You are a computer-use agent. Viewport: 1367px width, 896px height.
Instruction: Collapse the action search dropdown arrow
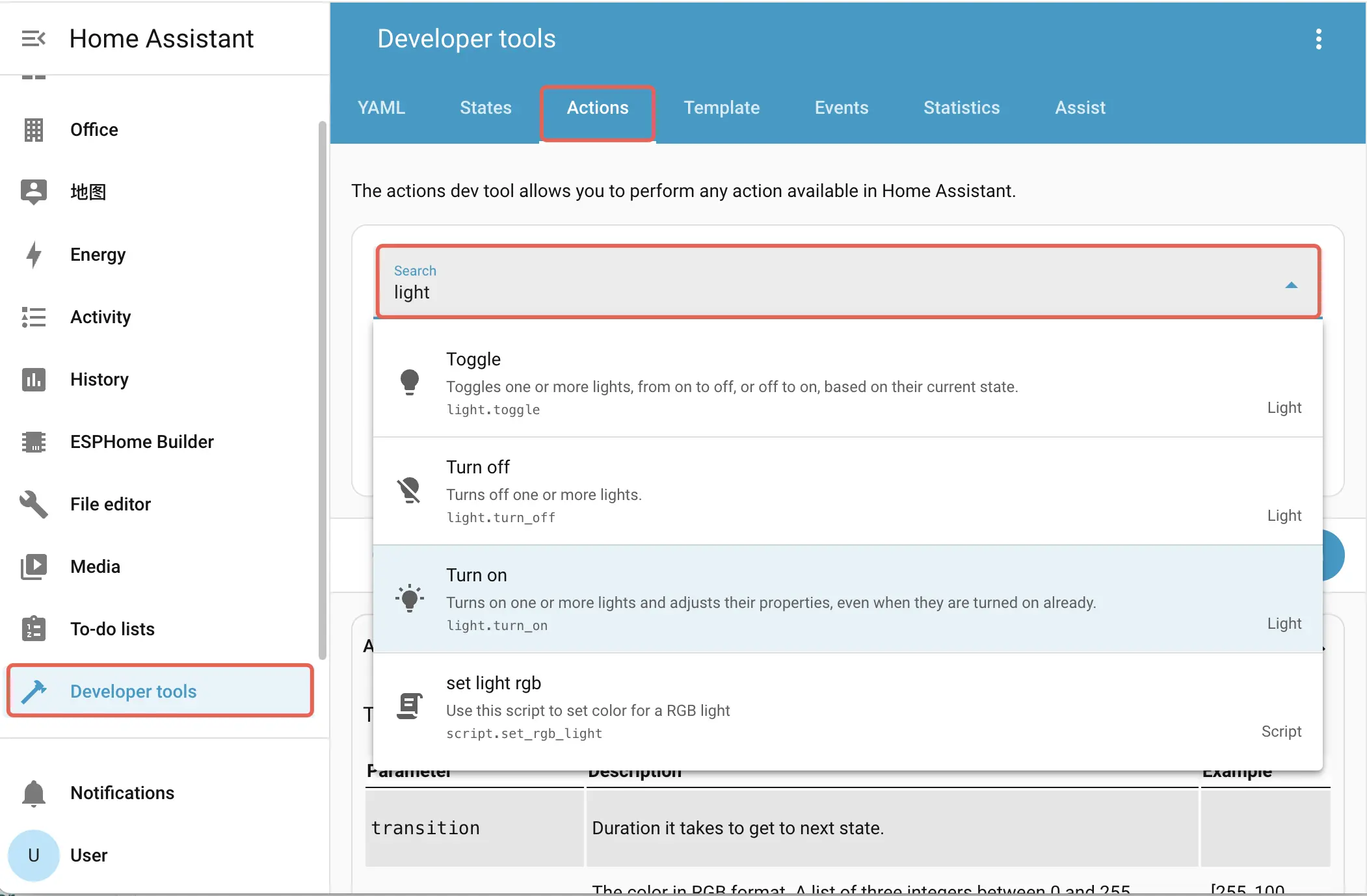[x=1291, y=285]
